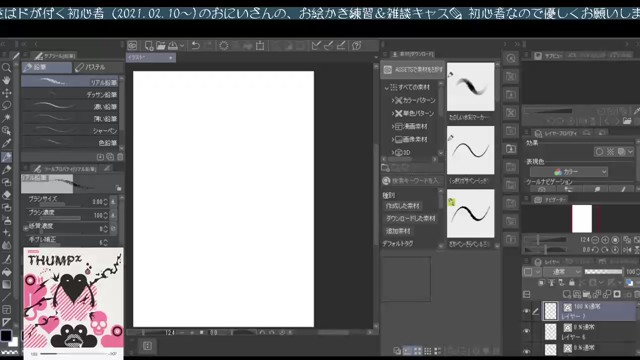The image size is (640, 360).
Task: Select the Magnifier zoom tool
Action: coord(6,67)
